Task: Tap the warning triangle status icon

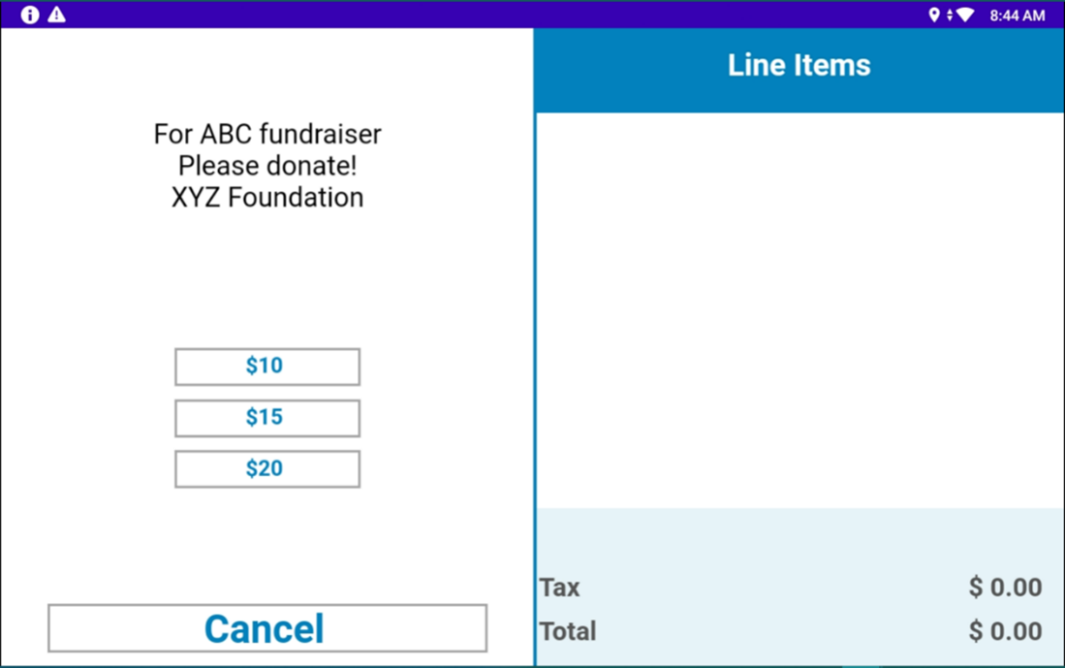Action: (x=57, y=14)
